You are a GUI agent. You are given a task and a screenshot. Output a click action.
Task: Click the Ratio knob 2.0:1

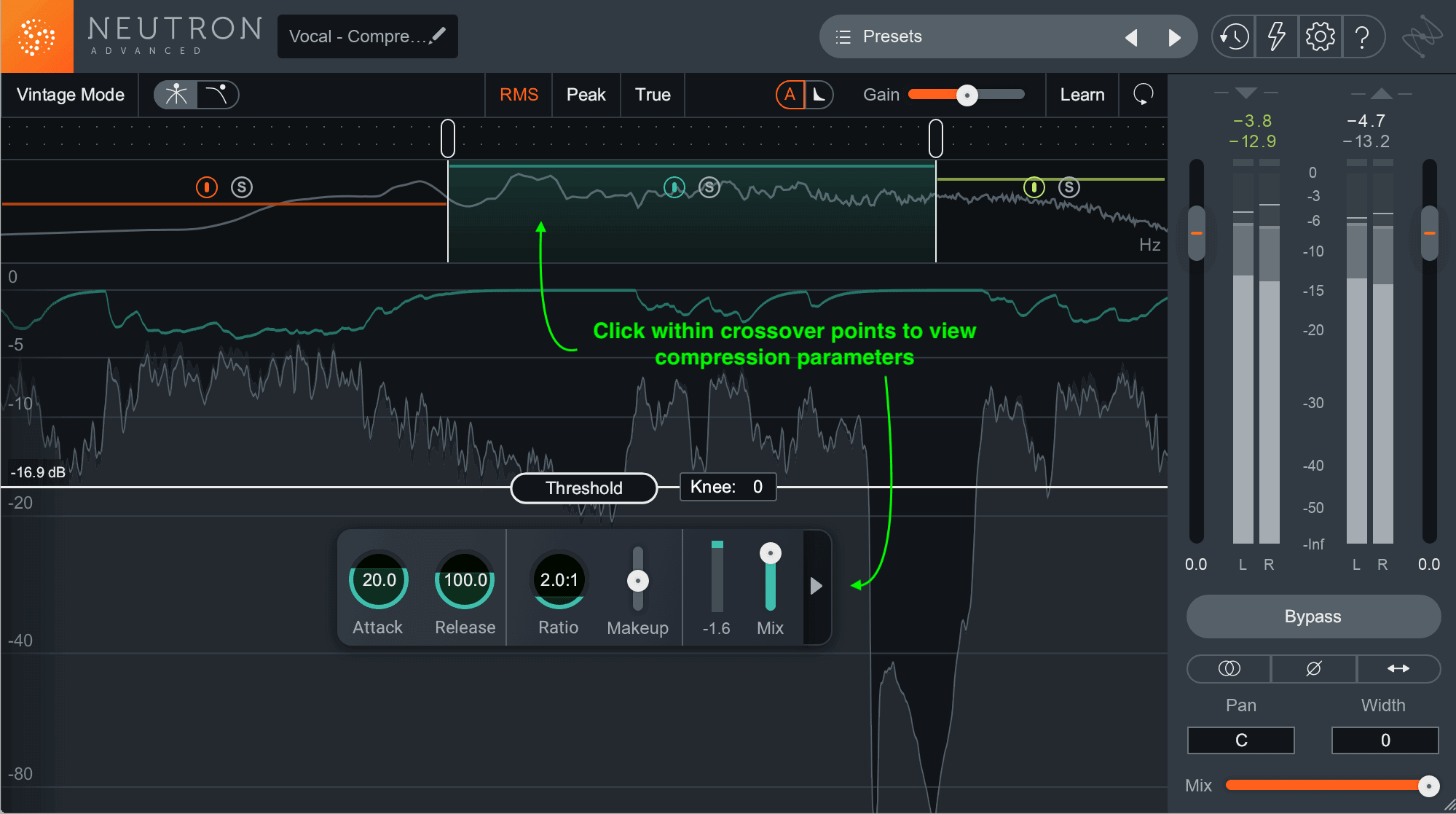(559, 580)
